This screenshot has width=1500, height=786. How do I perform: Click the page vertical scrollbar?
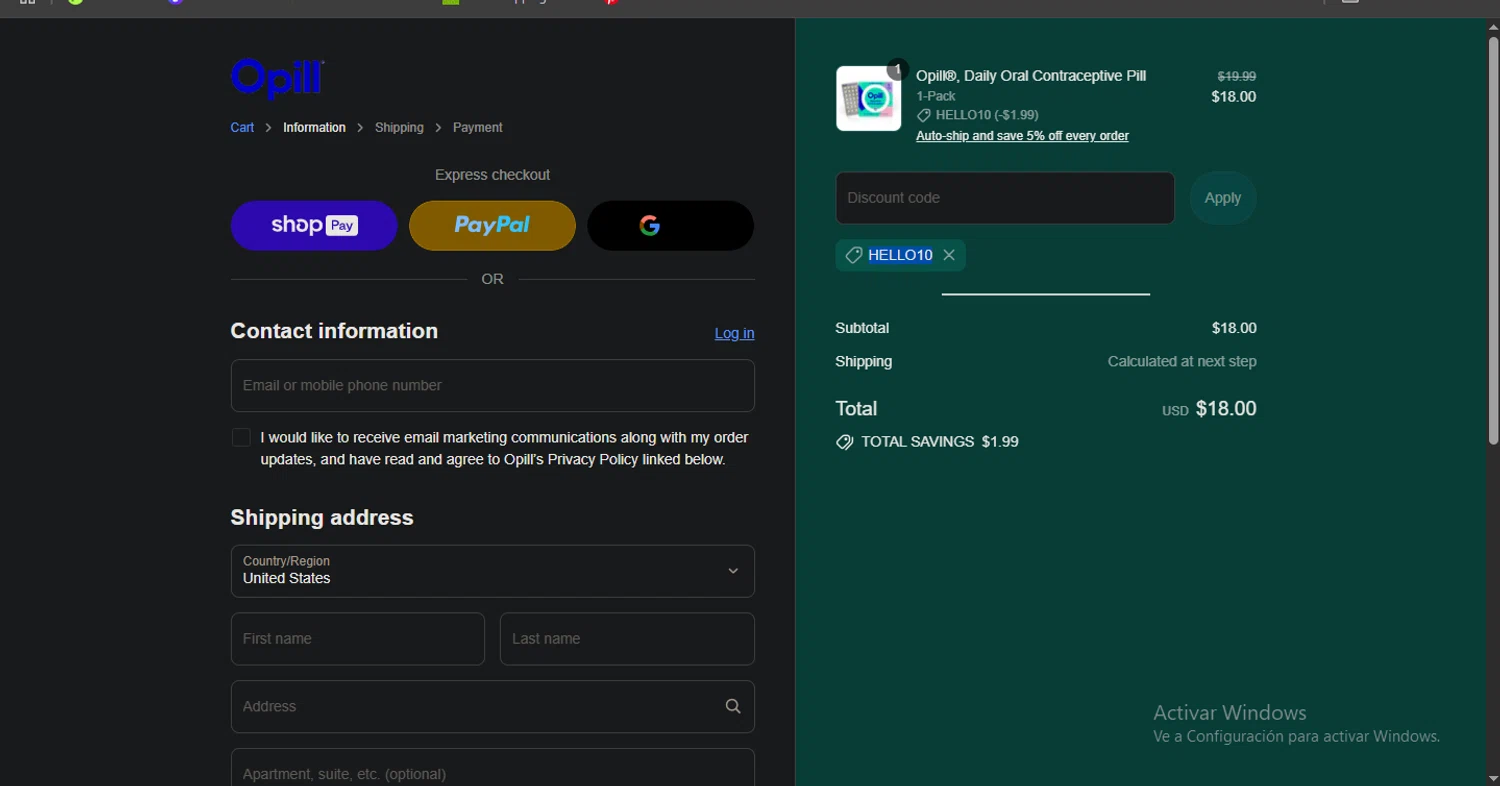tap(1493, 240)
